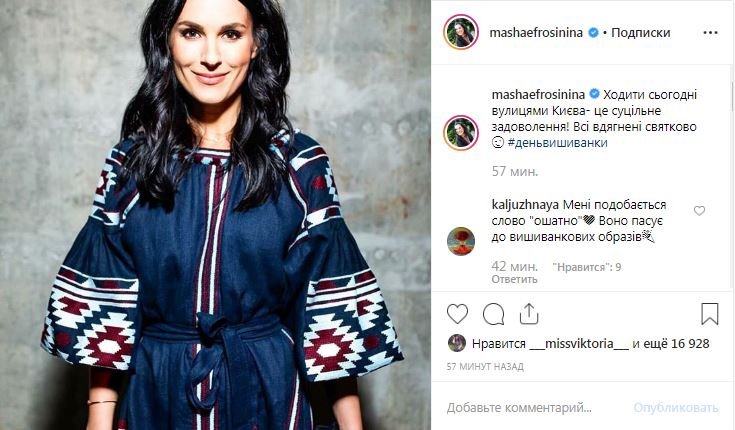
Task: Toggle the Подписки following button
Action: pos(640,32)
